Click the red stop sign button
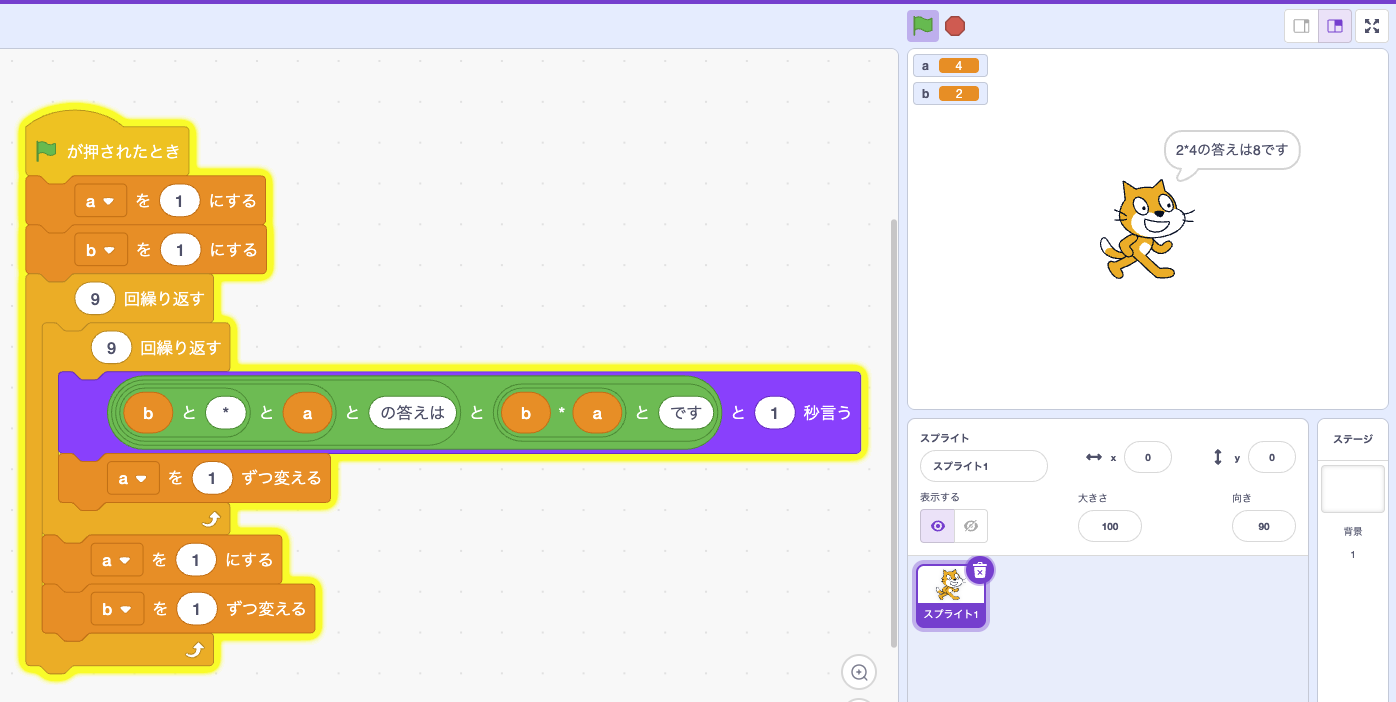The image size is (1396, 702). [955, 26]
